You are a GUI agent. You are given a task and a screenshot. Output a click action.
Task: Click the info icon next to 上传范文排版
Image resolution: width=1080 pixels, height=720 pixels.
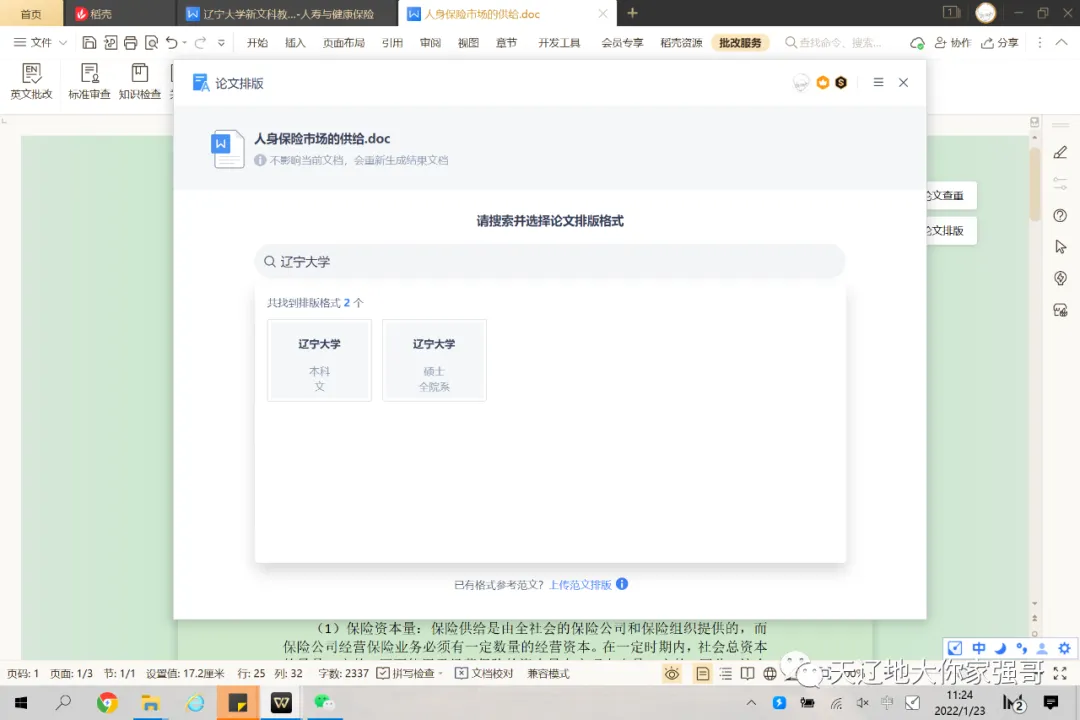click(x=622, y=584)
